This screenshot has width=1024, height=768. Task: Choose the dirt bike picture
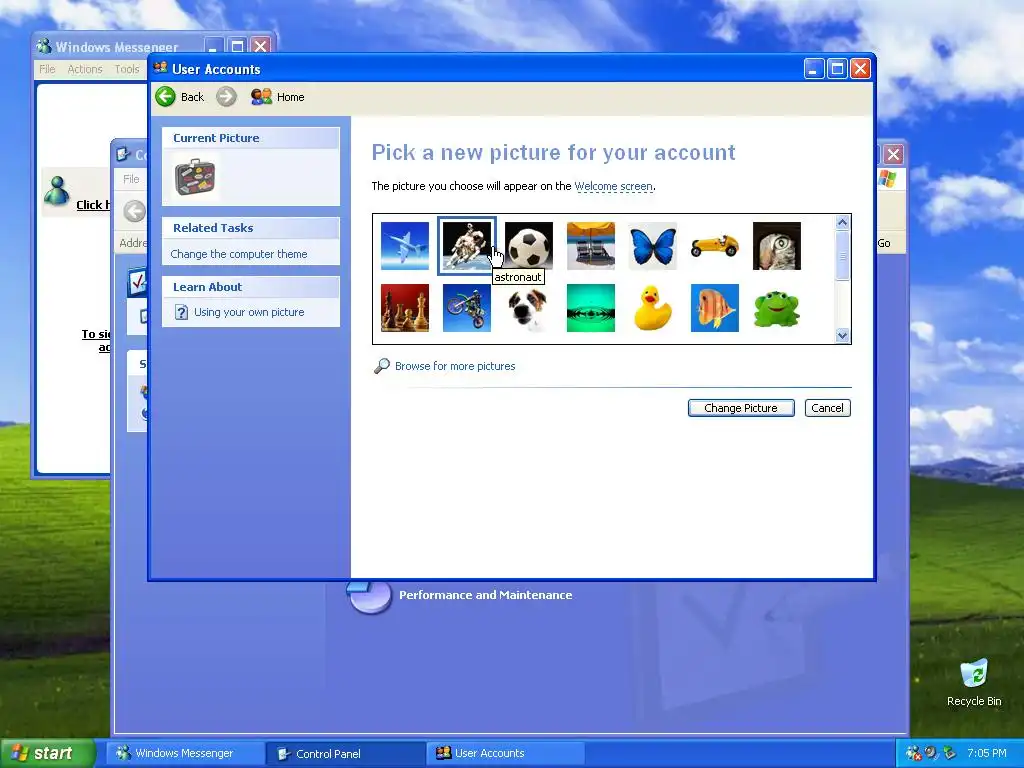point(466,308)
